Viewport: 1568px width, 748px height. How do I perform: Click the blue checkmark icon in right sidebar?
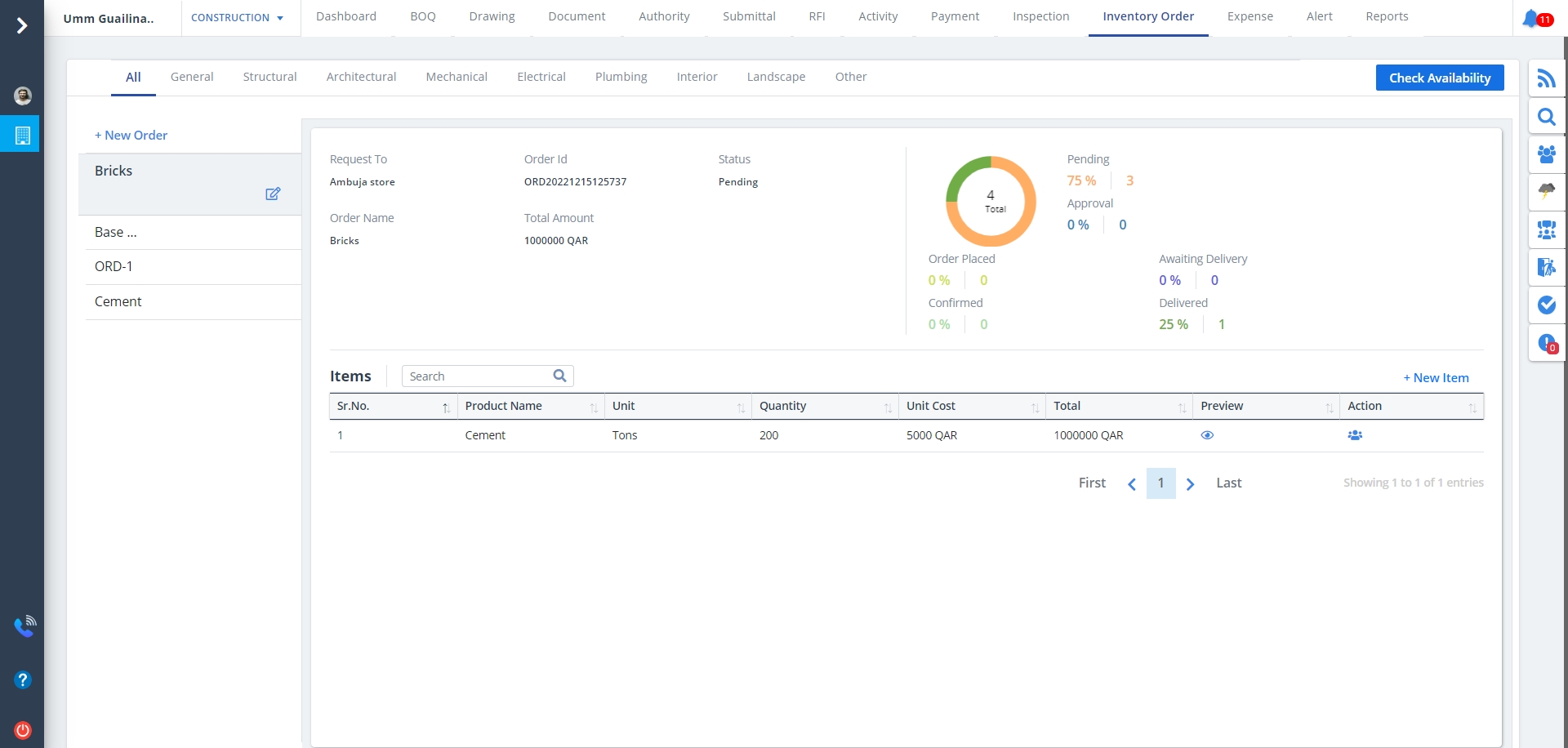(x=1546, y=305)
